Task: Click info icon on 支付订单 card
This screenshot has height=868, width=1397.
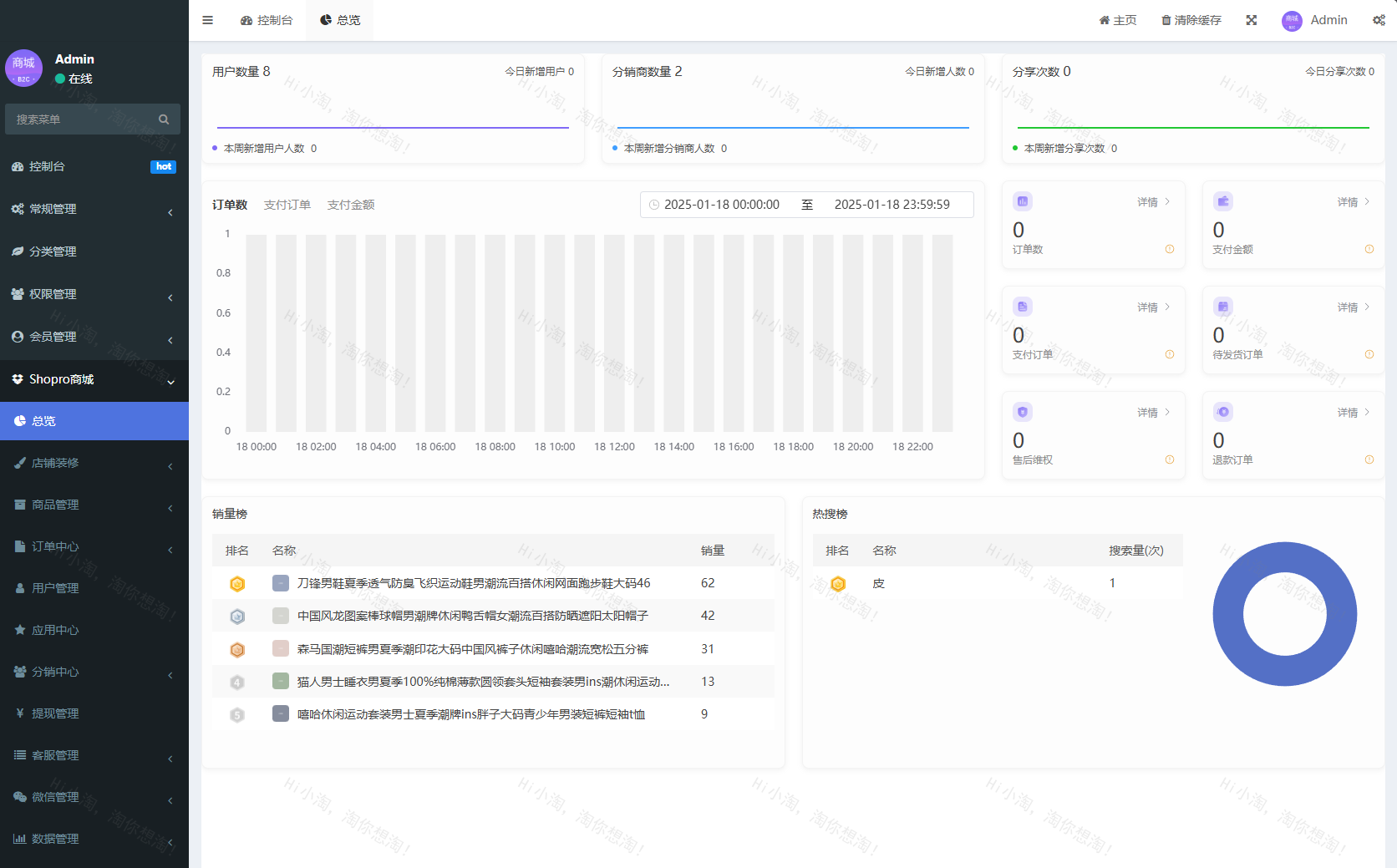Action: [x=1170, y=354]
